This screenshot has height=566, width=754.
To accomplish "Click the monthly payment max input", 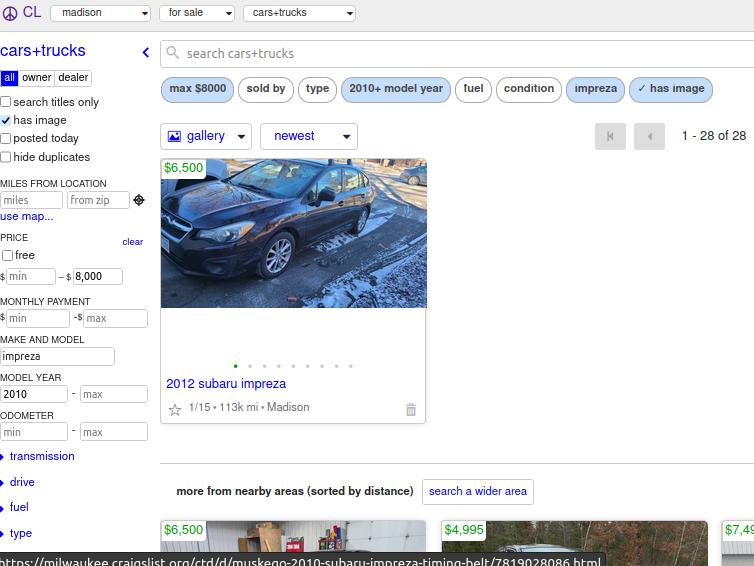I will pos(115,318).
